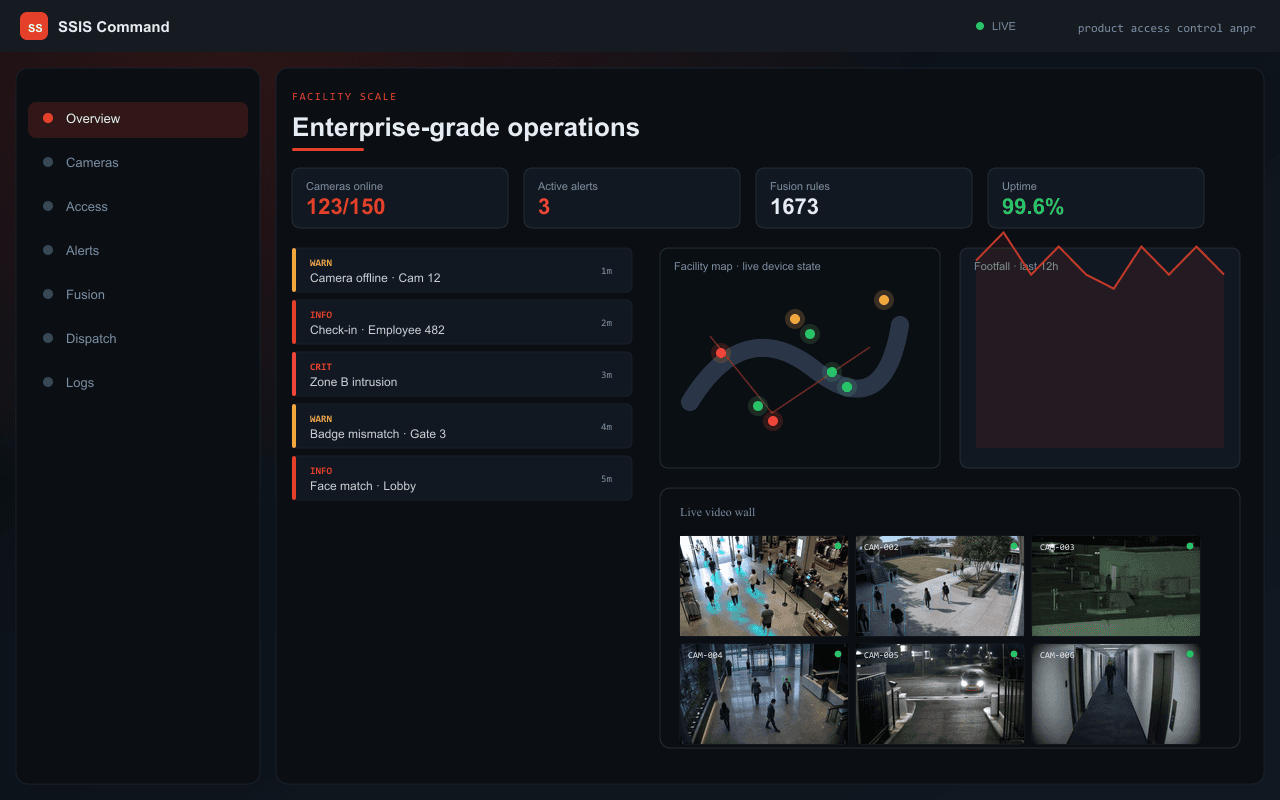Click the 'Badge mismatch · Gate 3' warning
Image resolution: width=1280 pixels, height=800 pixels.
point(462,426)
